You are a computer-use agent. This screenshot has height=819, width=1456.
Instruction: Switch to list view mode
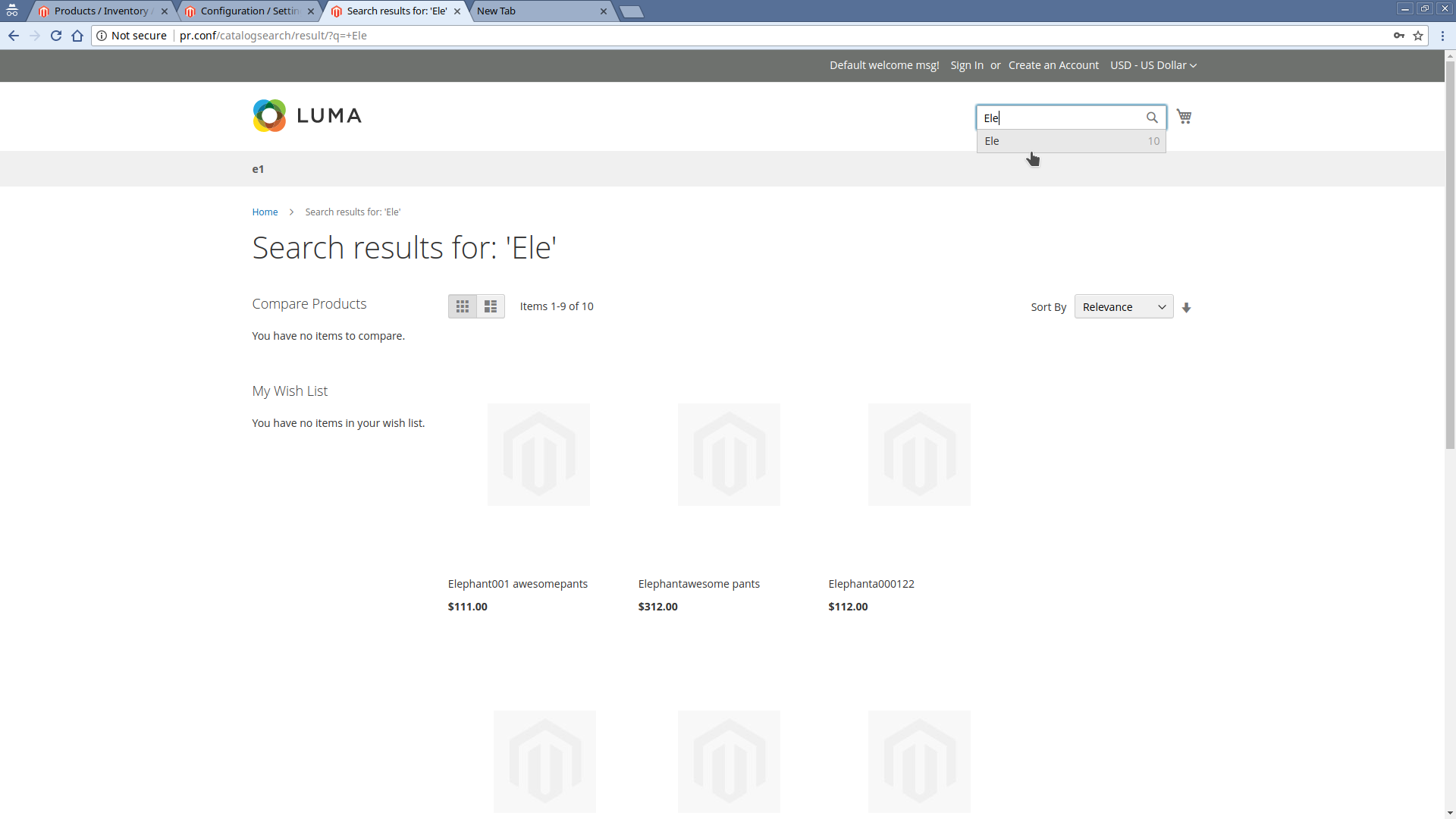[491, 306]
